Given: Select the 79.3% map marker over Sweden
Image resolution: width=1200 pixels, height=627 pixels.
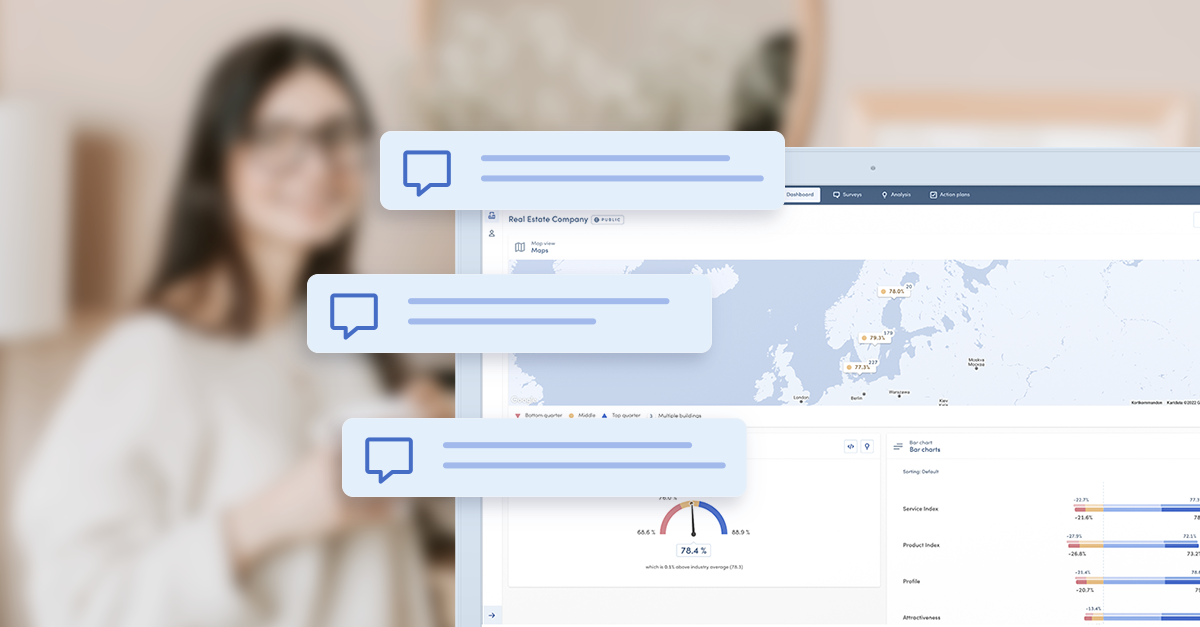Looking at the screenshot, I should pos(874,338).
